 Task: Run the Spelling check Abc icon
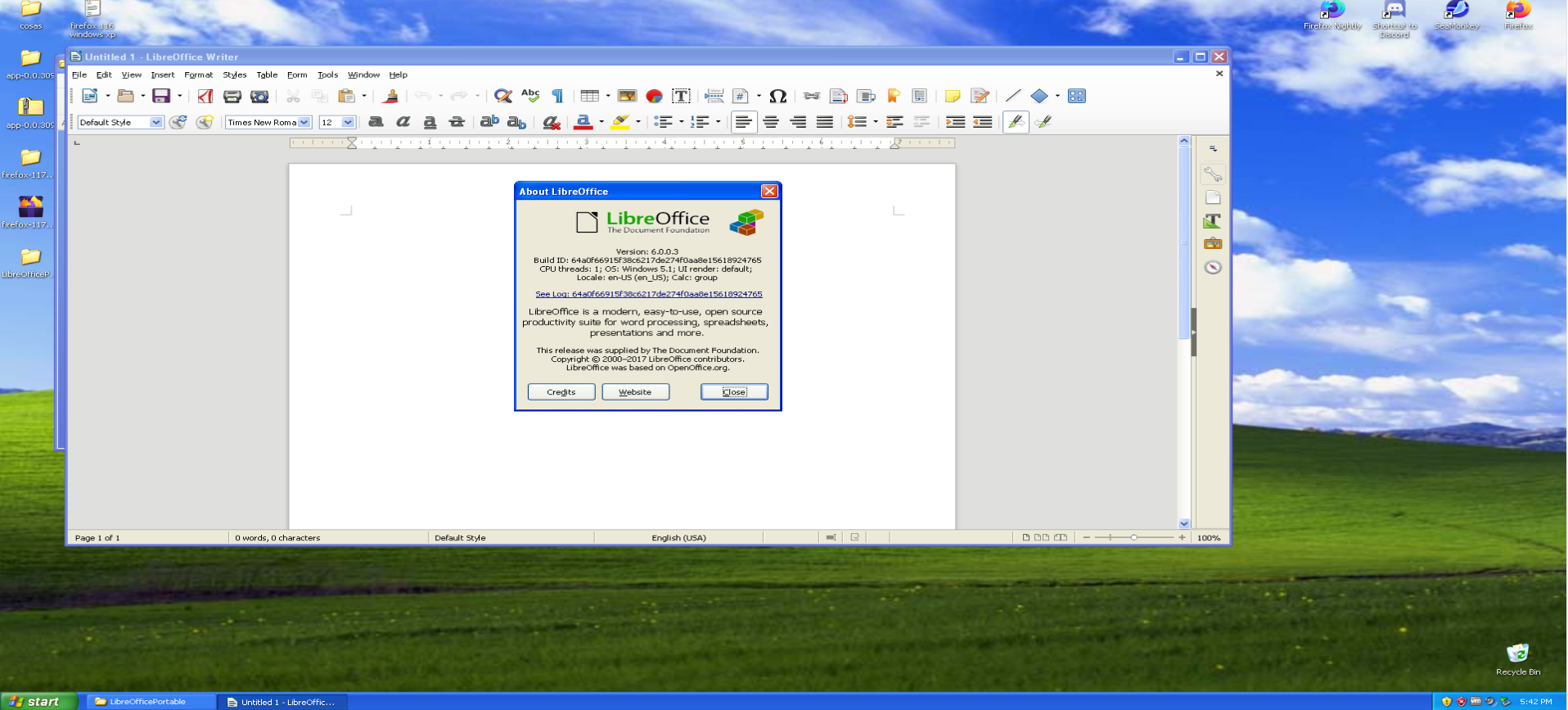(x=530, y=96)
